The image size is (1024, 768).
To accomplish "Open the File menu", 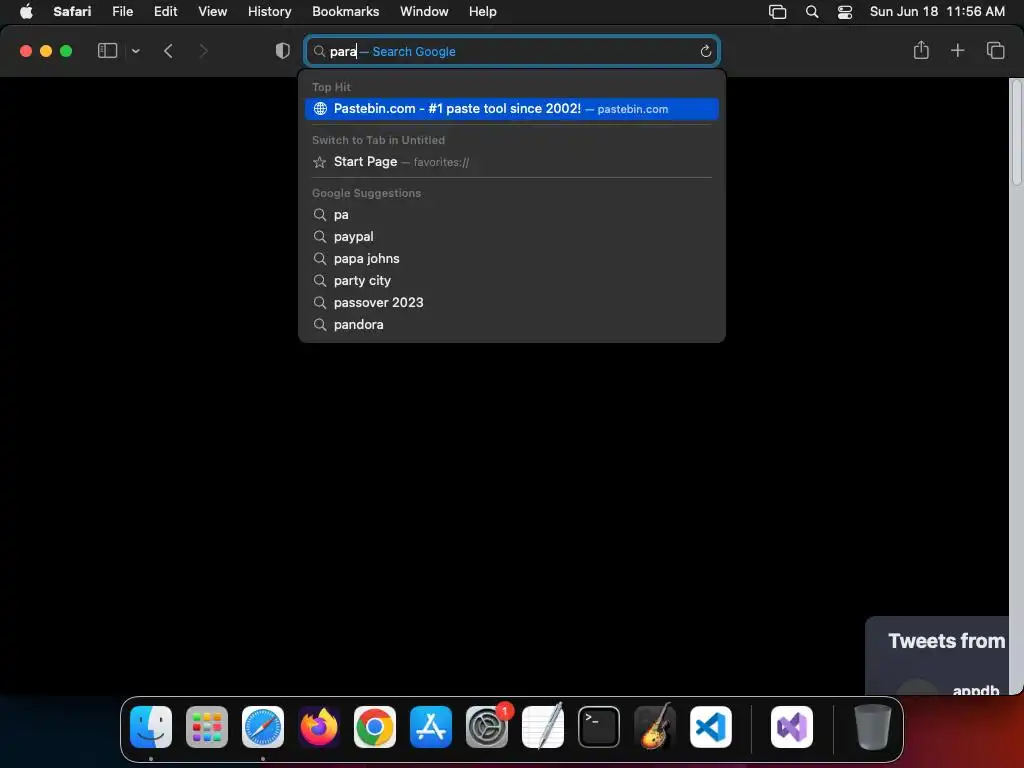I will 122,12.
